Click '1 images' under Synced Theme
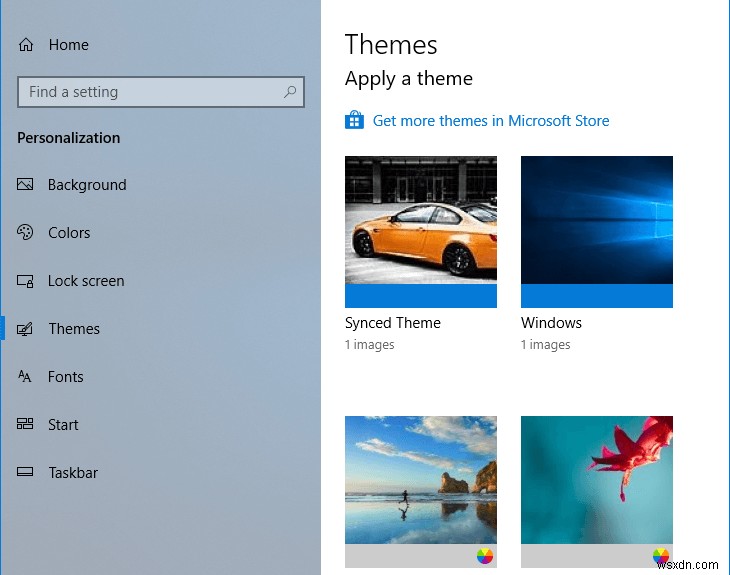 [370, 345]
